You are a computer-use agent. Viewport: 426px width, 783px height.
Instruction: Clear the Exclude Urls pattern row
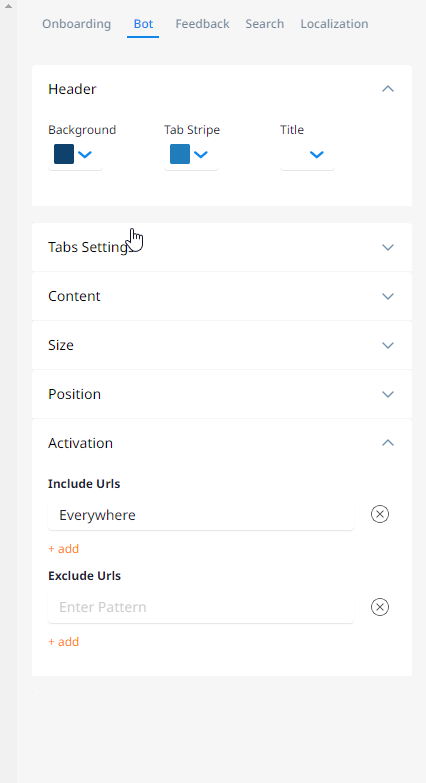(380, 607)
